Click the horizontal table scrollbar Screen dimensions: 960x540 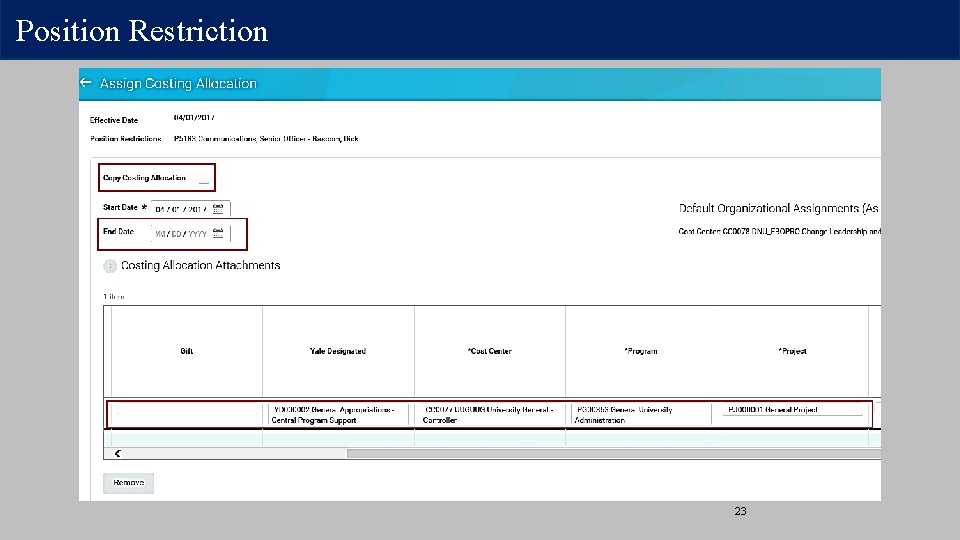click(613, 453)
